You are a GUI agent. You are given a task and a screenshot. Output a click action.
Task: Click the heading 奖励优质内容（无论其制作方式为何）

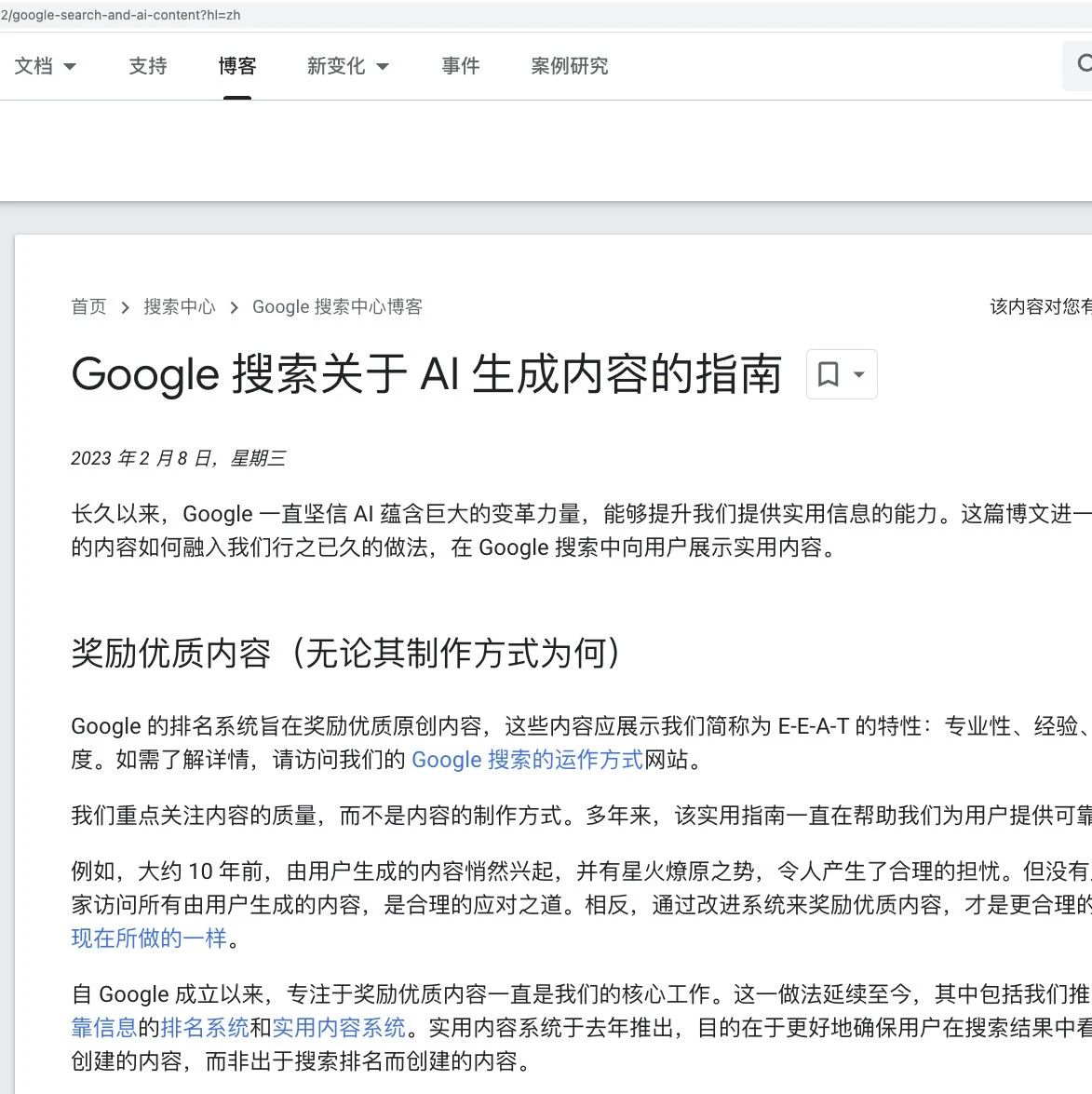346,653
